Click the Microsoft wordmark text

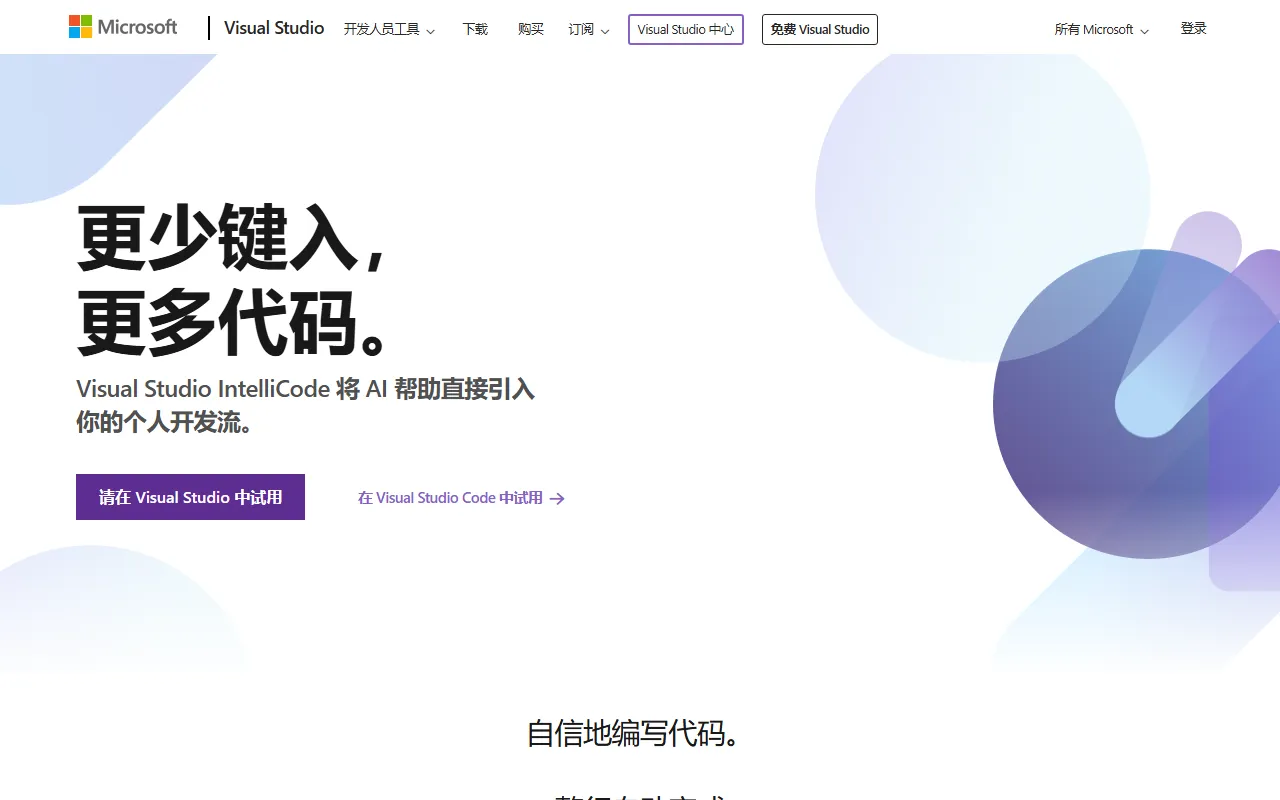coord(137,27)
